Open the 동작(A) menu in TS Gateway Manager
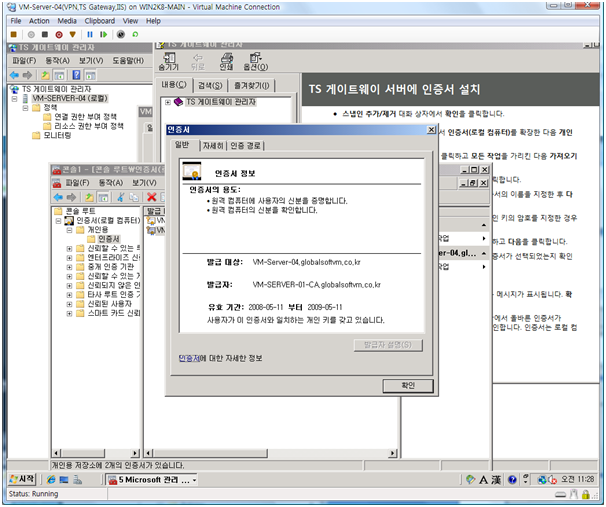606x507 pixels. pyautogui.click(x=58, y=61)
